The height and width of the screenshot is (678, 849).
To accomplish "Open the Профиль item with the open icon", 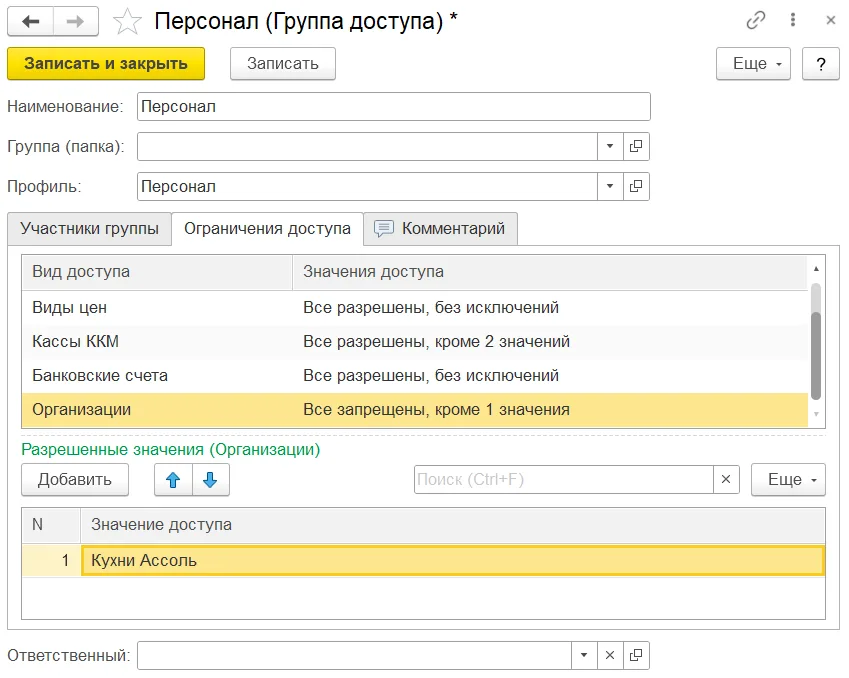I will (636, 186).
